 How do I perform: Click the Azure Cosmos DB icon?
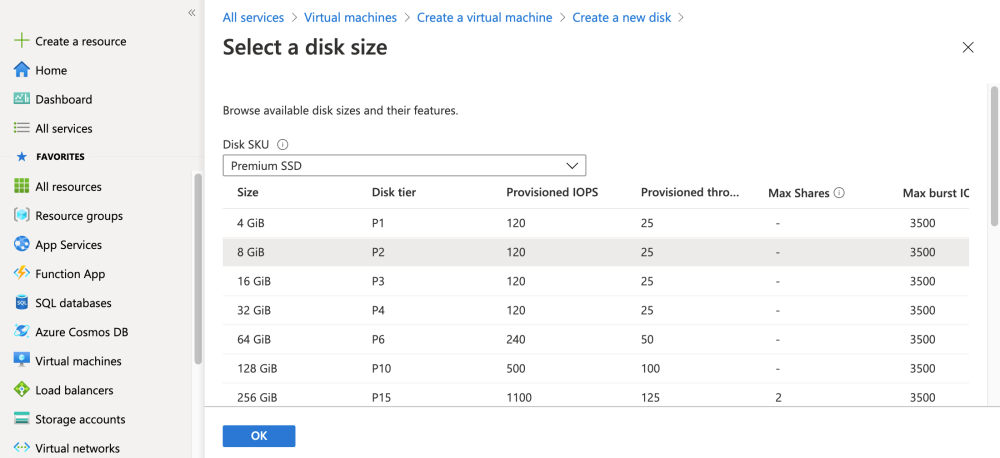22,331
